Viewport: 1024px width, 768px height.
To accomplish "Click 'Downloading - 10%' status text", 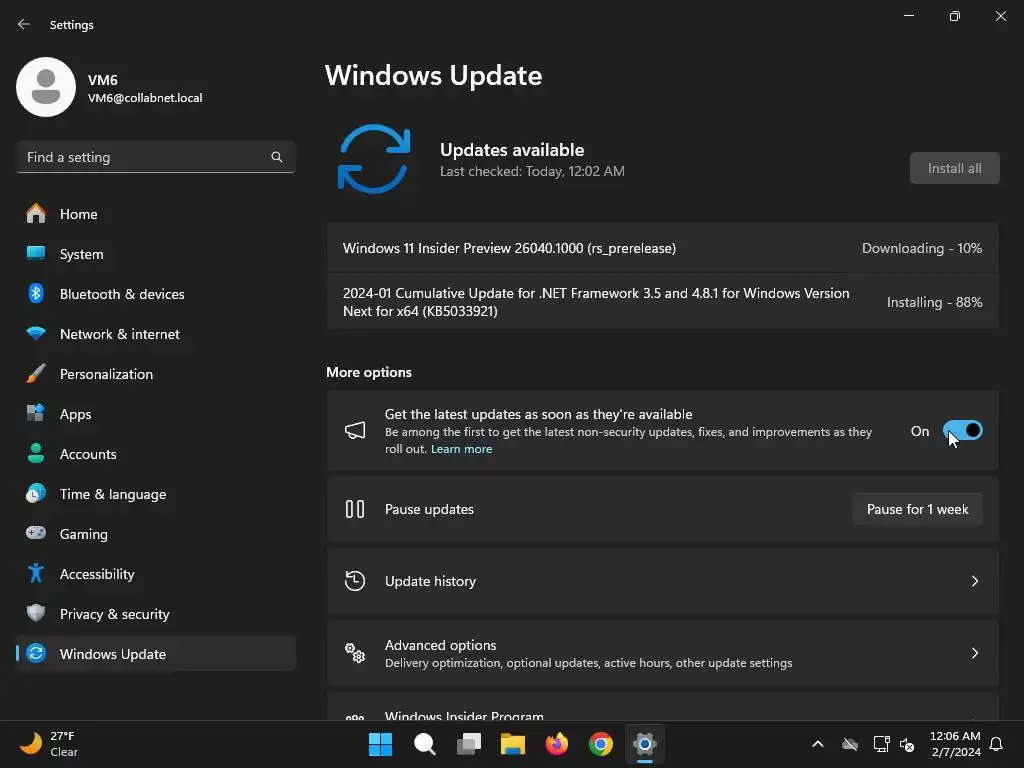I will [921, 248].
